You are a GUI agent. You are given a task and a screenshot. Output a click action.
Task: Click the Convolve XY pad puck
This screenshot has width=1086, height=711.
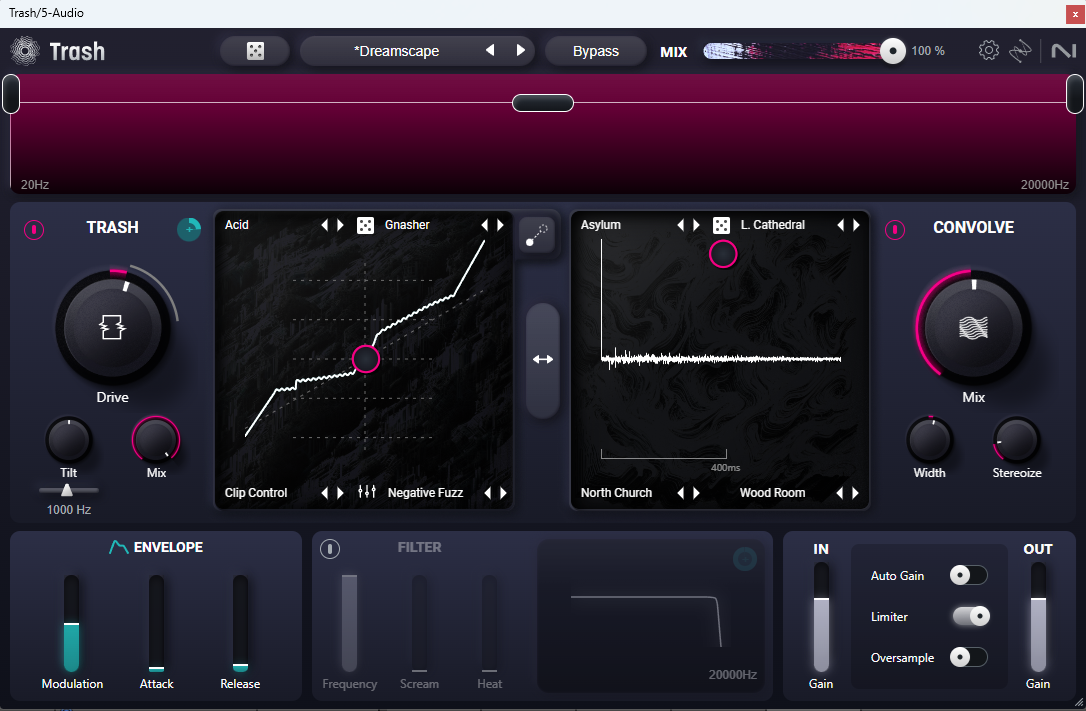tap(722, 254)
